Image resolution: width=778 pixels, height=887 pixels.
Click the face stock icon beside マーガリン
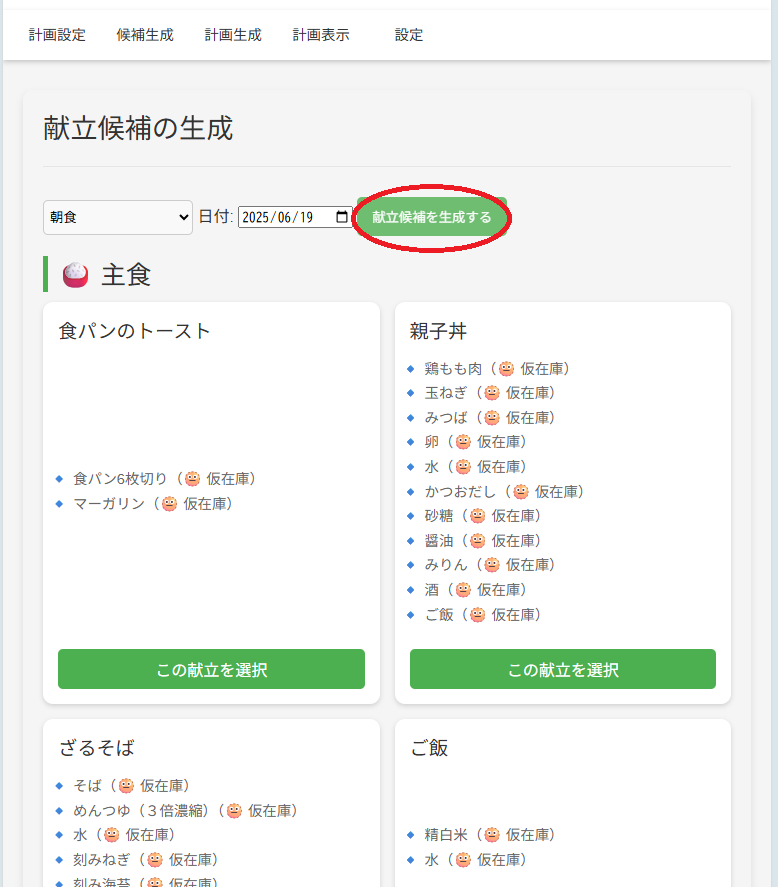point(169,503)
